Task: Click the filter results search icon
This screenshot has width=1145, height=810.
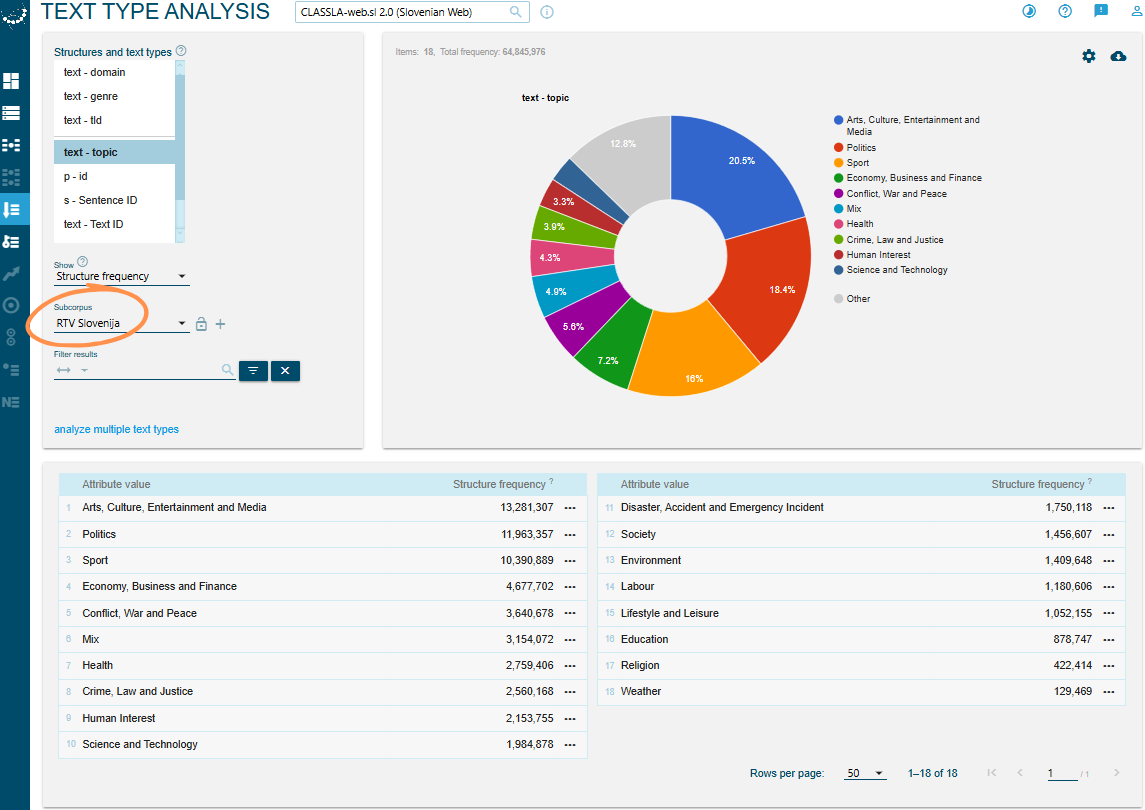Action: (x=228, y=370)
